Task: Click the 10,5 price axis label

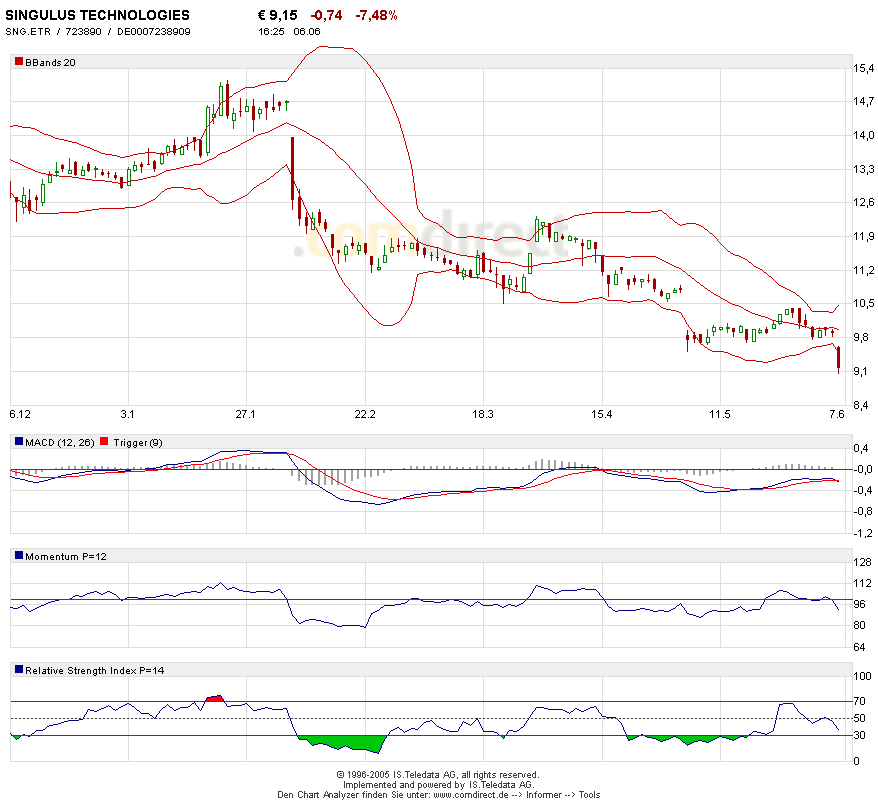Action: pos(863,303)
